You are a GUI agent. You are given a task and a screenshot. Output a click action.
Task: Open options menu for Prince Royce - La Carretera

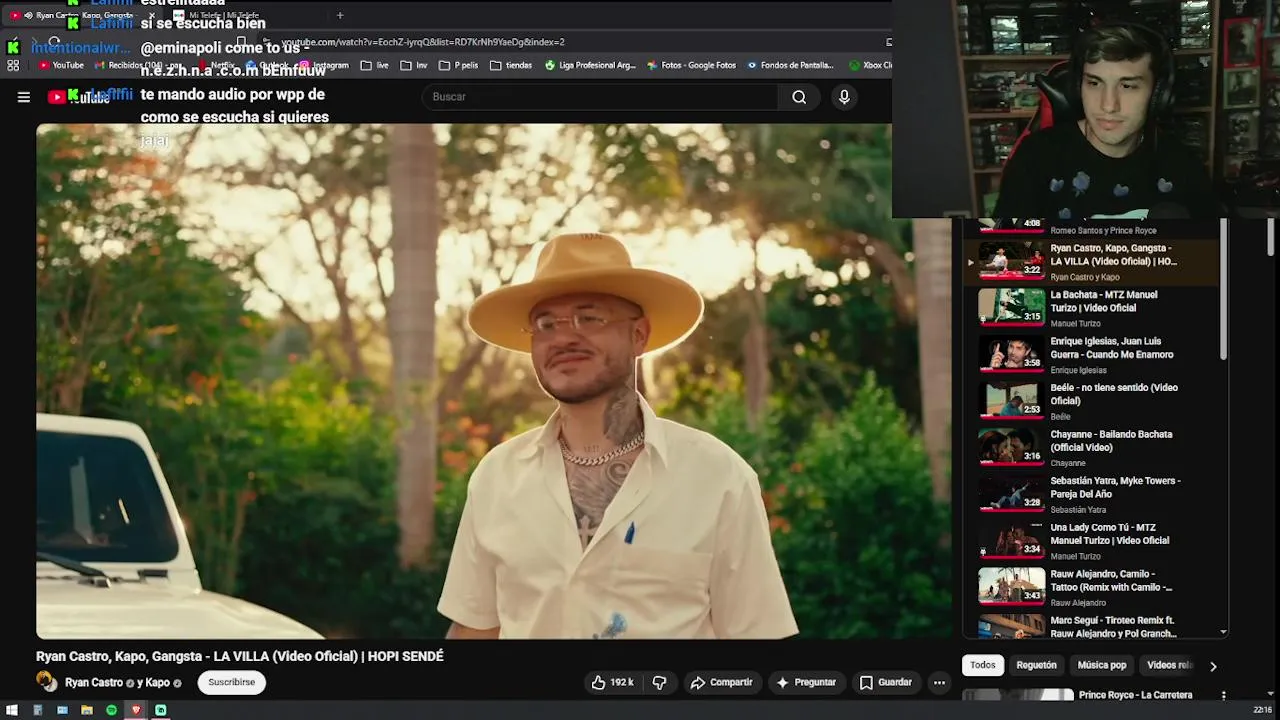[1223, 695]
